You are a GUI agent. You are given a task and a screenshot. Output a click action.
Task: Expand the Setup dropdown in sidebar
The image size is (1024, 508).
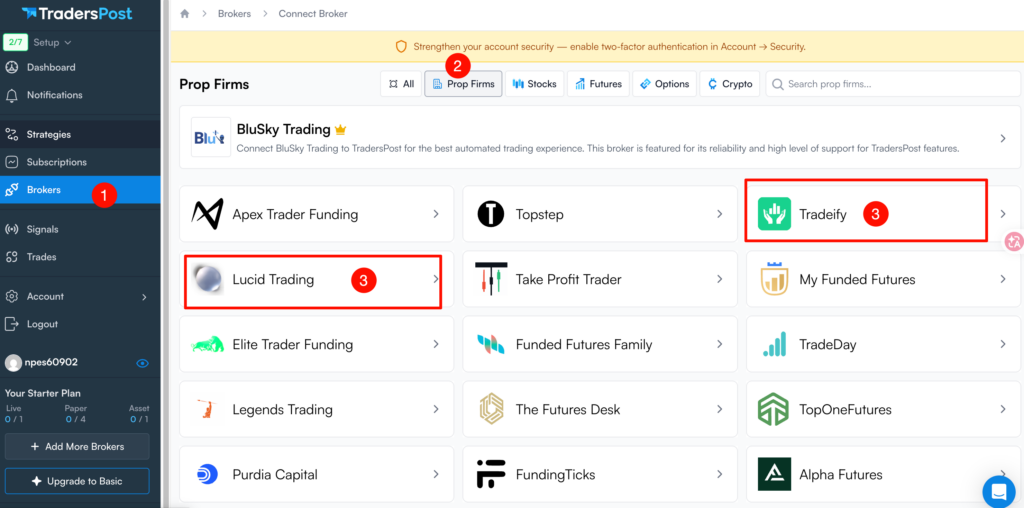(52, 43)
